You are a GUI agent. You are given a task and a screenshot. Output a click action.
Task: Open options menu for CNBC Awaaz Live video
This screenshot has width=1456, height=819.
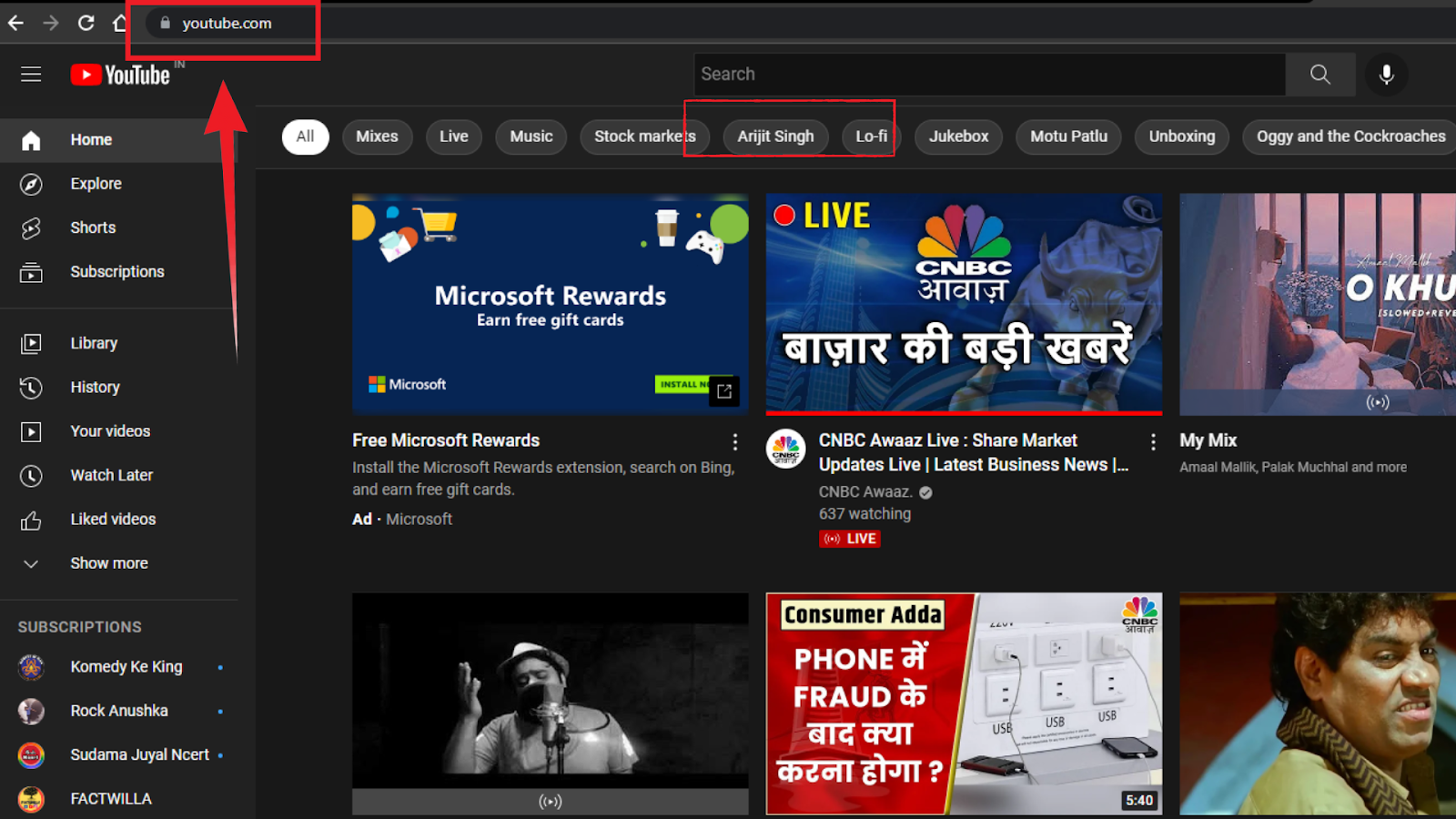(x=1153, y=442)
